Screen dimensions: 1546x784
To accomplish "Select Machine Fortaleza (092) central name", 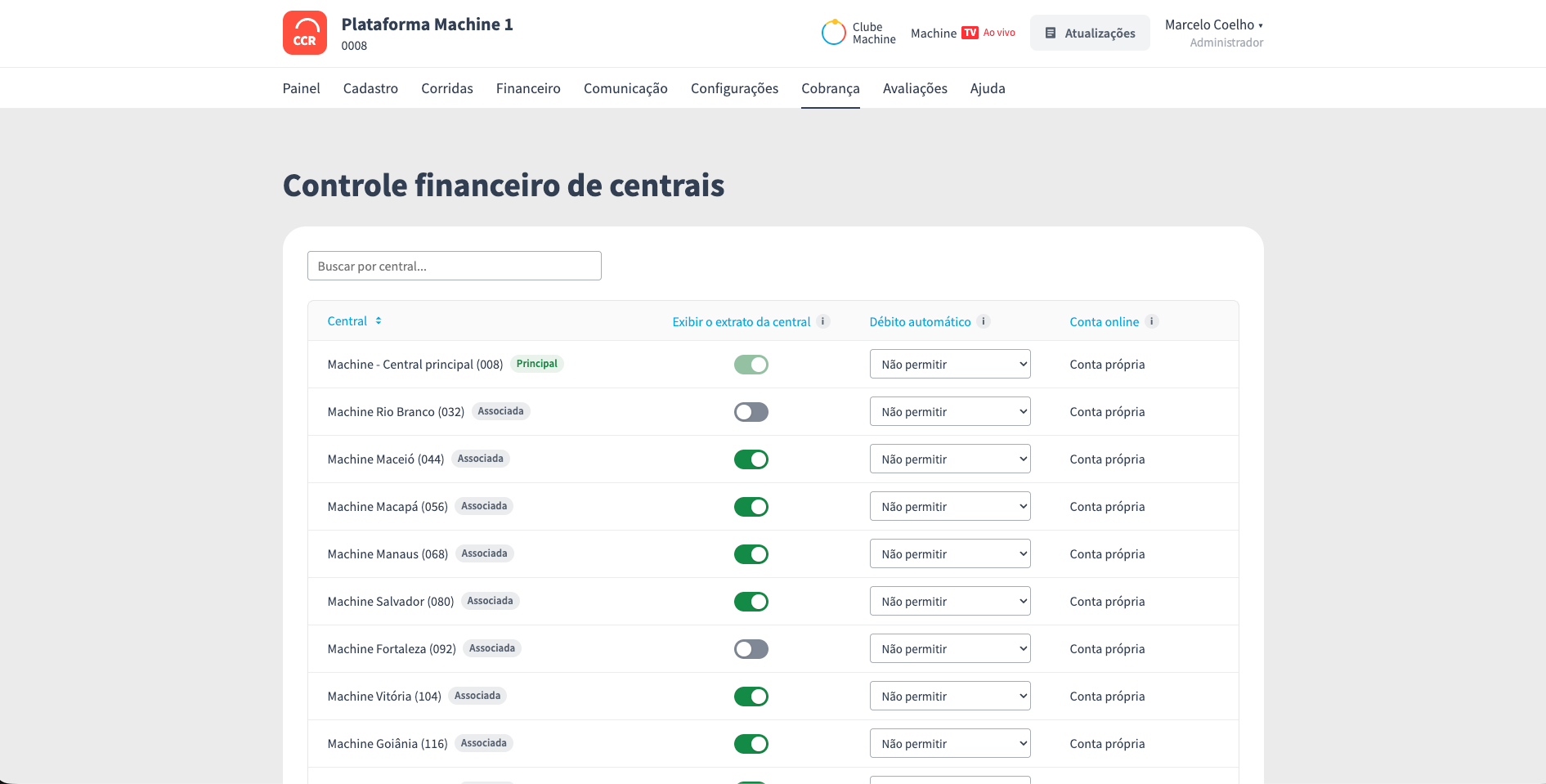I will [392, 649].
